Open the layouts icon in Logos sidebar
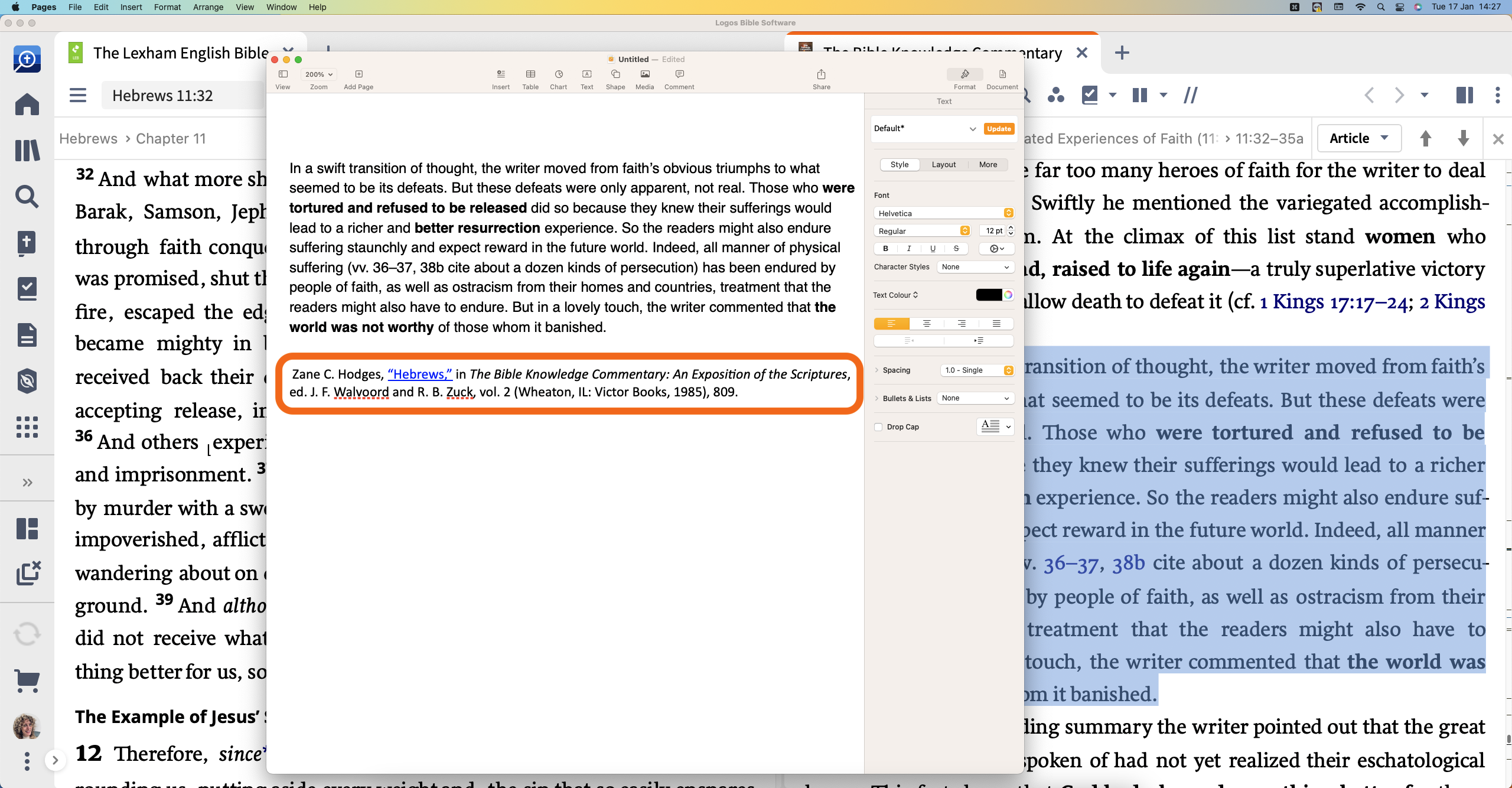Screen dimensions: 1512x788 click(27, 529)
